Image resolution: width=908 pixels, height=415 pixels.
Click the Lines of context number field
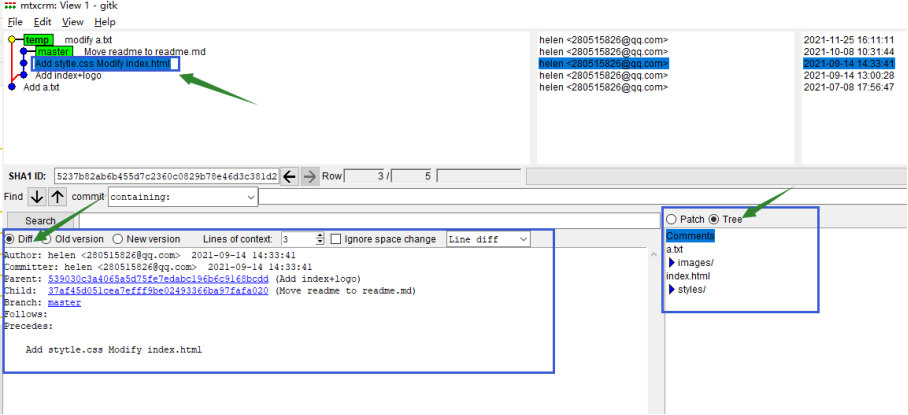(x=299, y=239)
